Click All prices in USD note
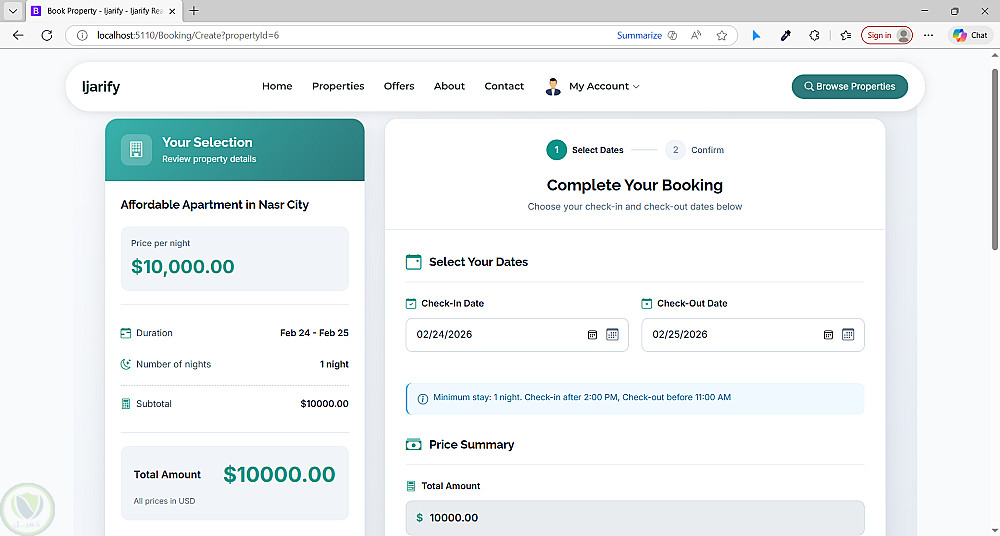 coord(165,501)
